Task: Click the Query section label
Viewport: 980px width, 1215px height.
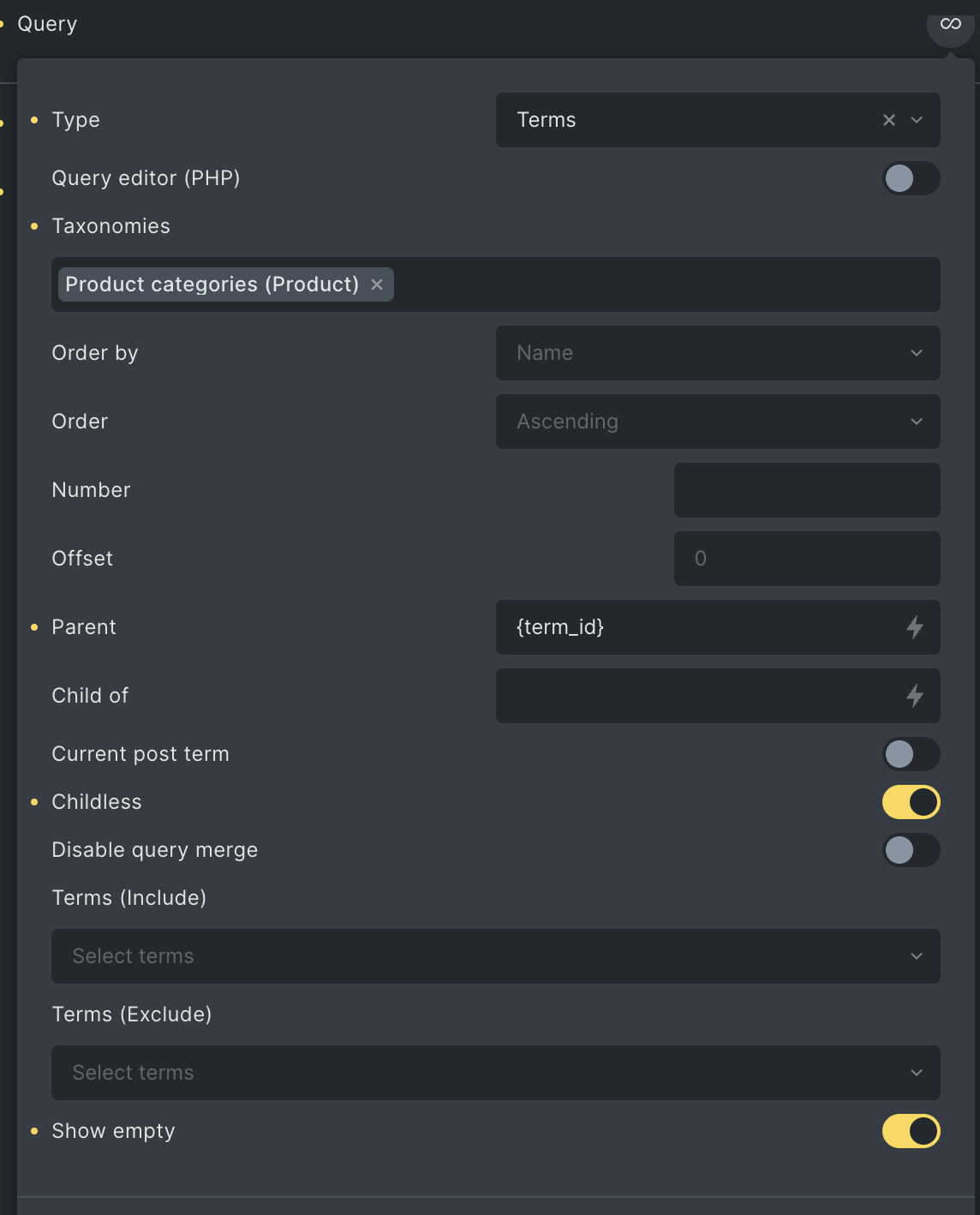Action: (x=47, y=24)
